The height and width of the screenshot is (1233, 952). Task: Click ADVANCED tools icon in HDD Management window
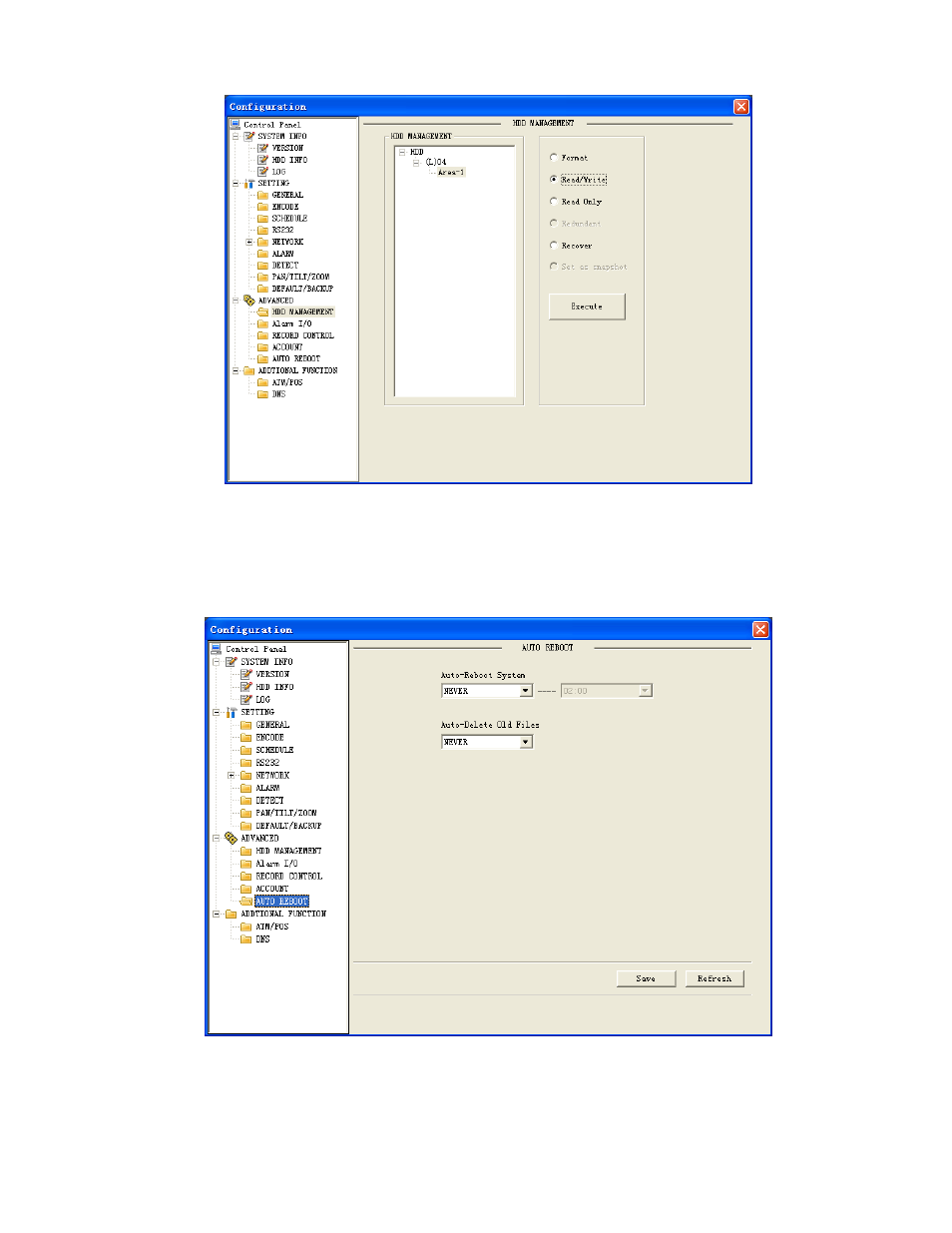(x=249, y=301)
